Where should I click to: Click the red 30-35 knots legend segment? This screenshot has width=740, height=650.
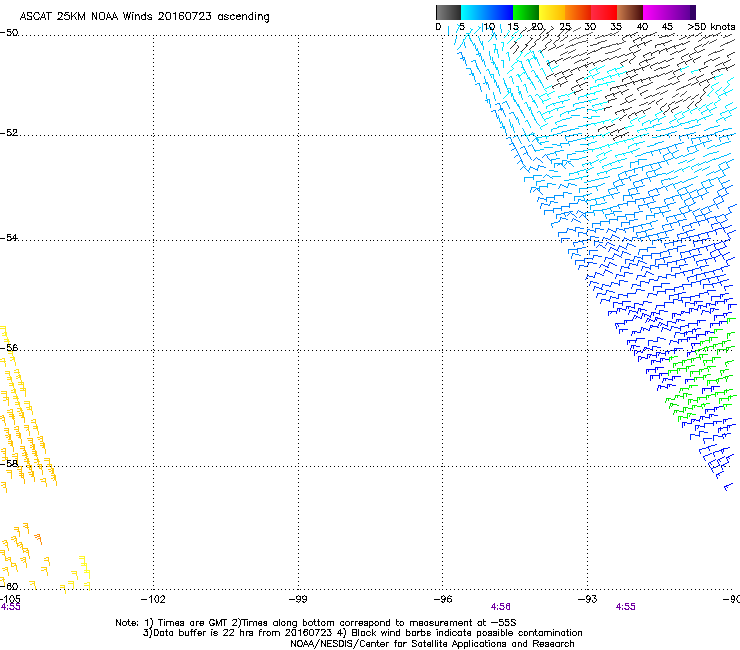pos(604,12)
